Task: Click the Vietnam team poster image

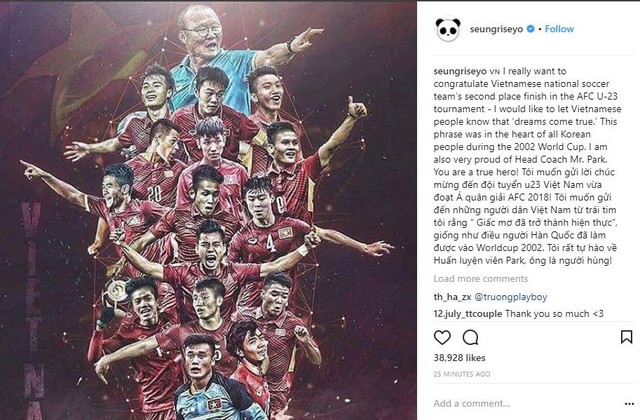Action: point(208,211)
